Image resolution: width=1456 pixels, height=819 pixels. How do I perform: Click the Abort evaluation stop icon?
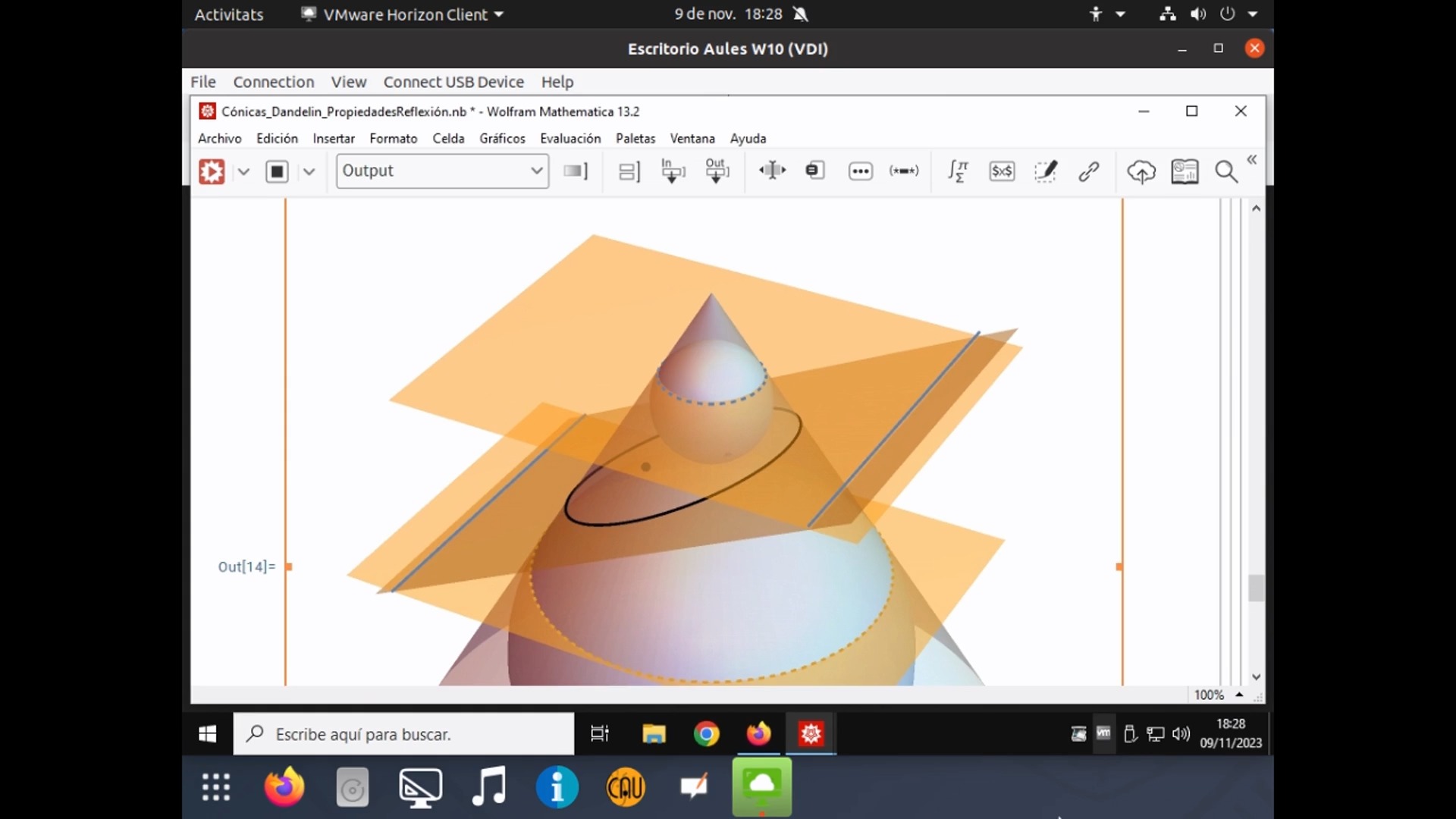click(277, 171)
